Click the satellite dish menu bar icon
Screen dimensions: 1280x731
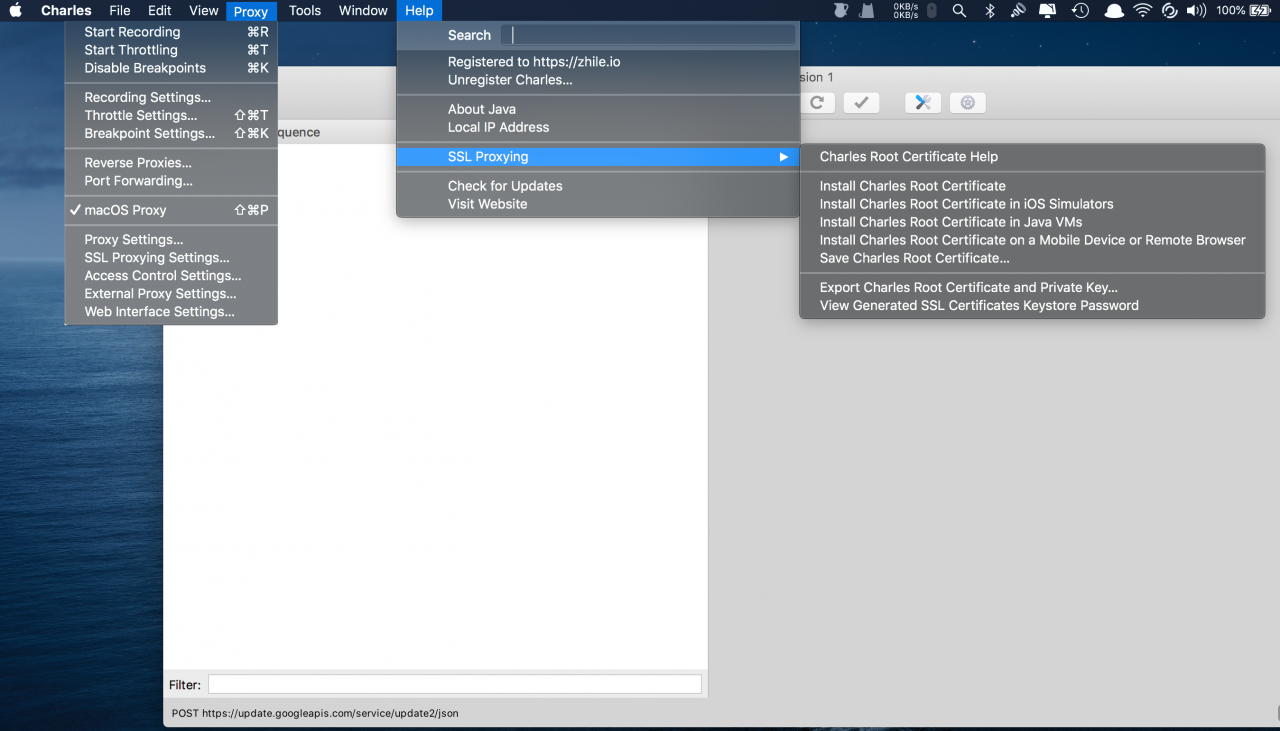[1018, 11]
